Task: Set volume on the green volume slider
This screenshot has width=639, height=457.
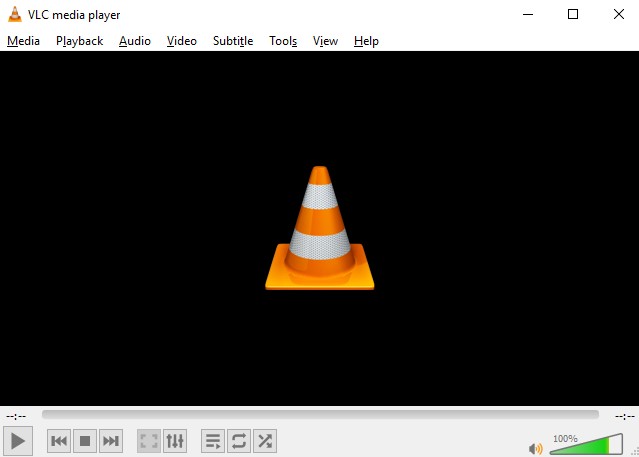Action: [586, 444]
